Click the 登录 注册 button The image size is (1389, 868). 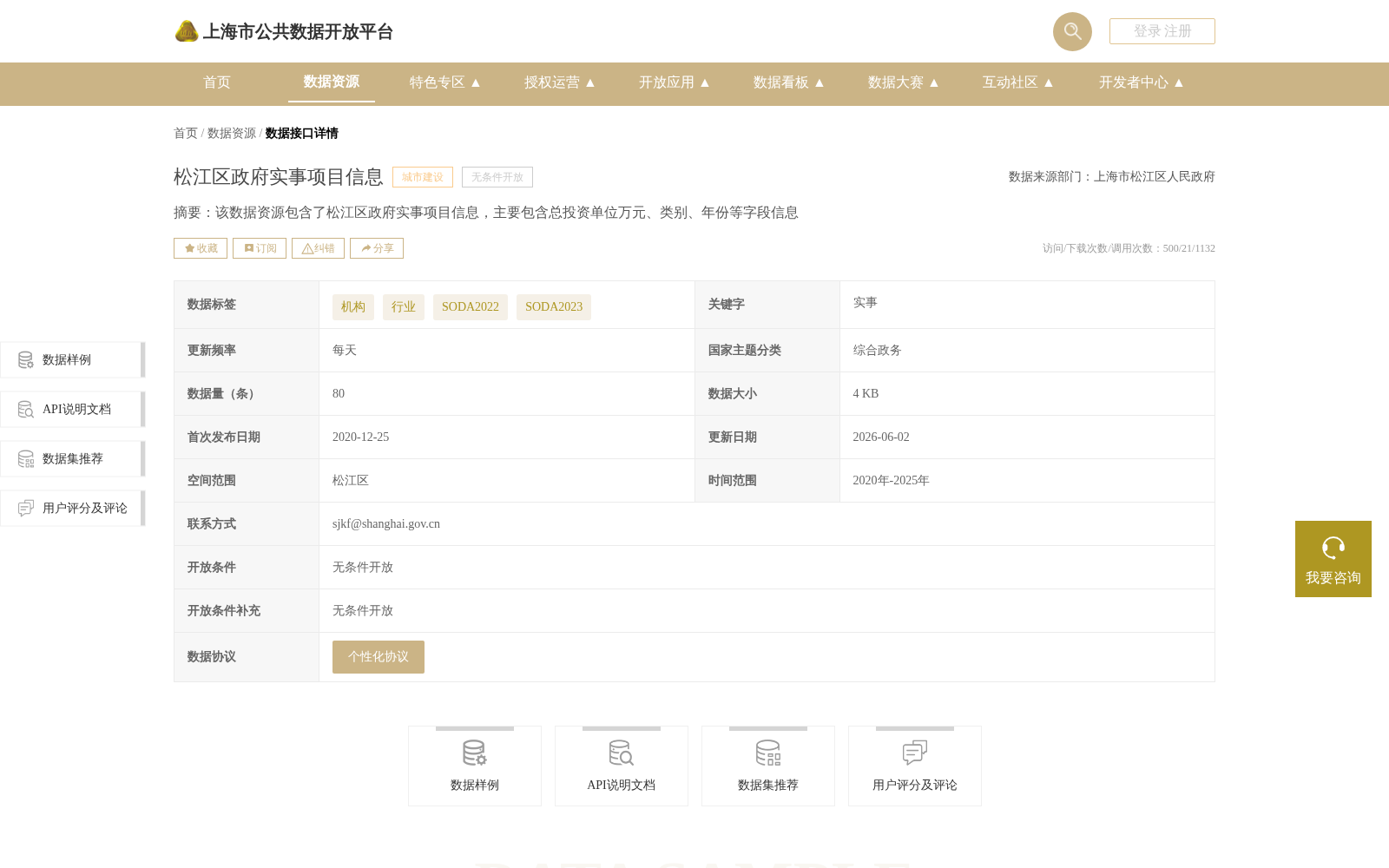[x=1162, y=31]
